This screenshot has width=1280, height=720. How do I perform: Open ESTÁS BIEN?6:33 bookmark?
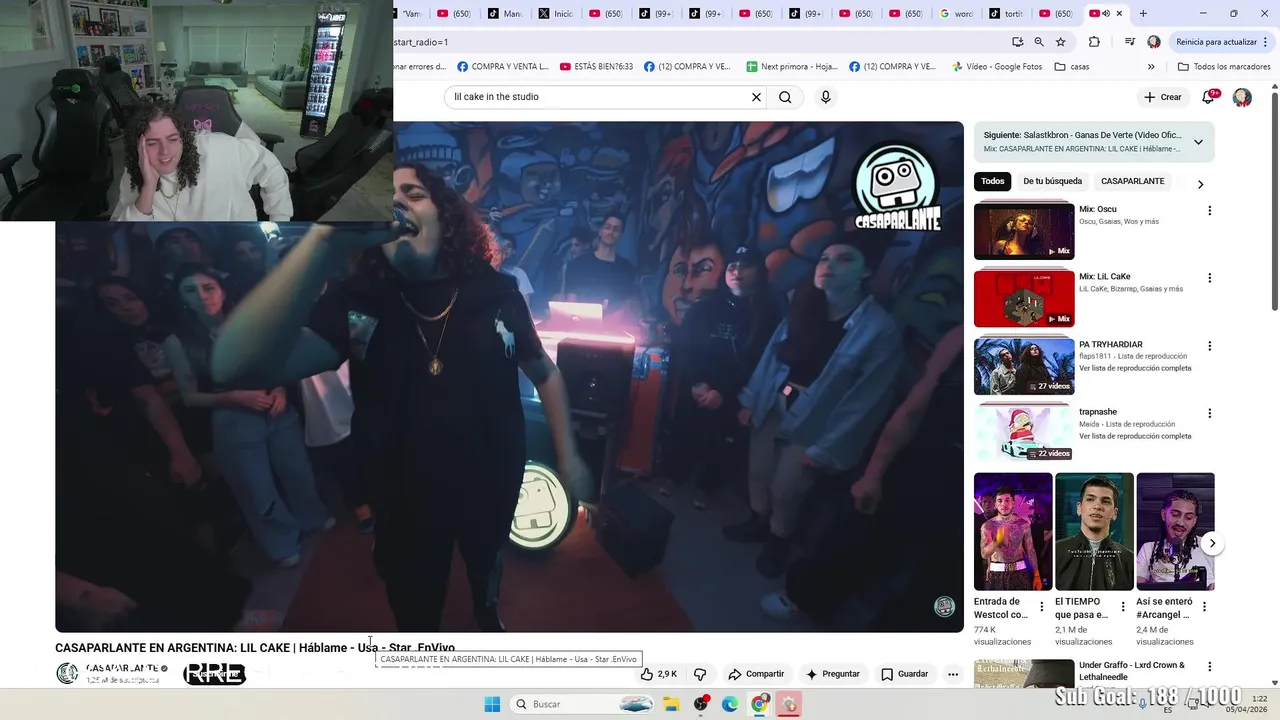point(596,67)
